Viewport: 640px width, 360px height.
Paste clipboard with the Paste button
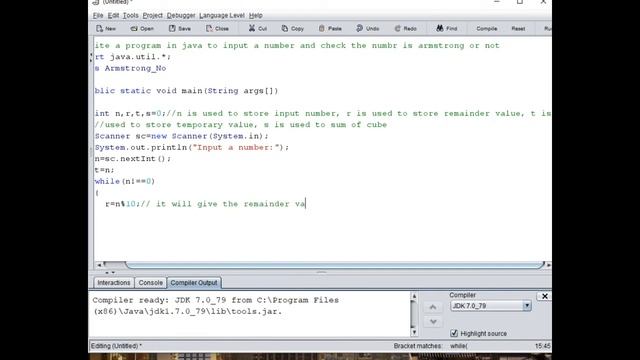(x=330, y=29)
